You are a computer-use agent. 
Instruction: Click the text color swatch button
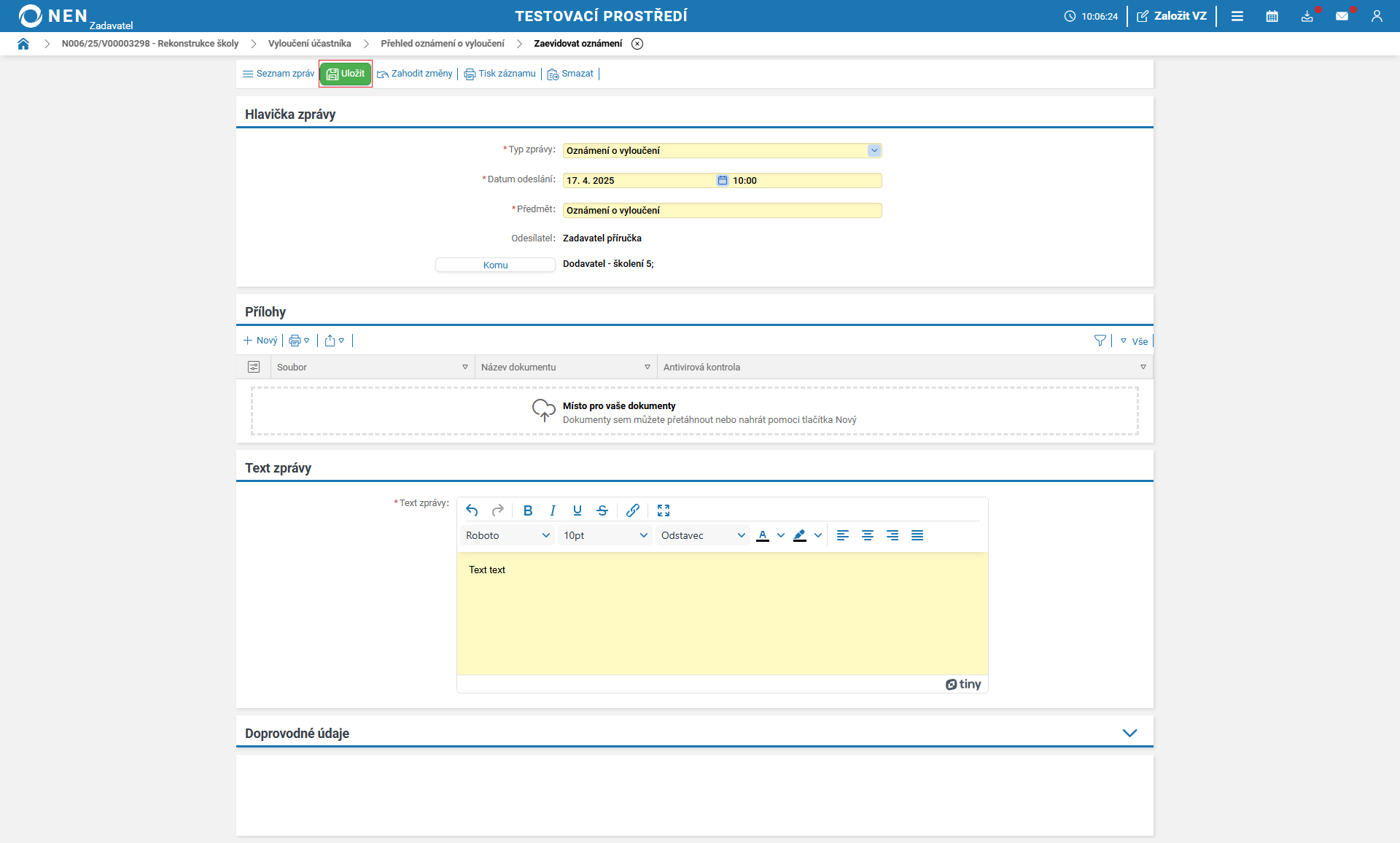tap(763, 535)
